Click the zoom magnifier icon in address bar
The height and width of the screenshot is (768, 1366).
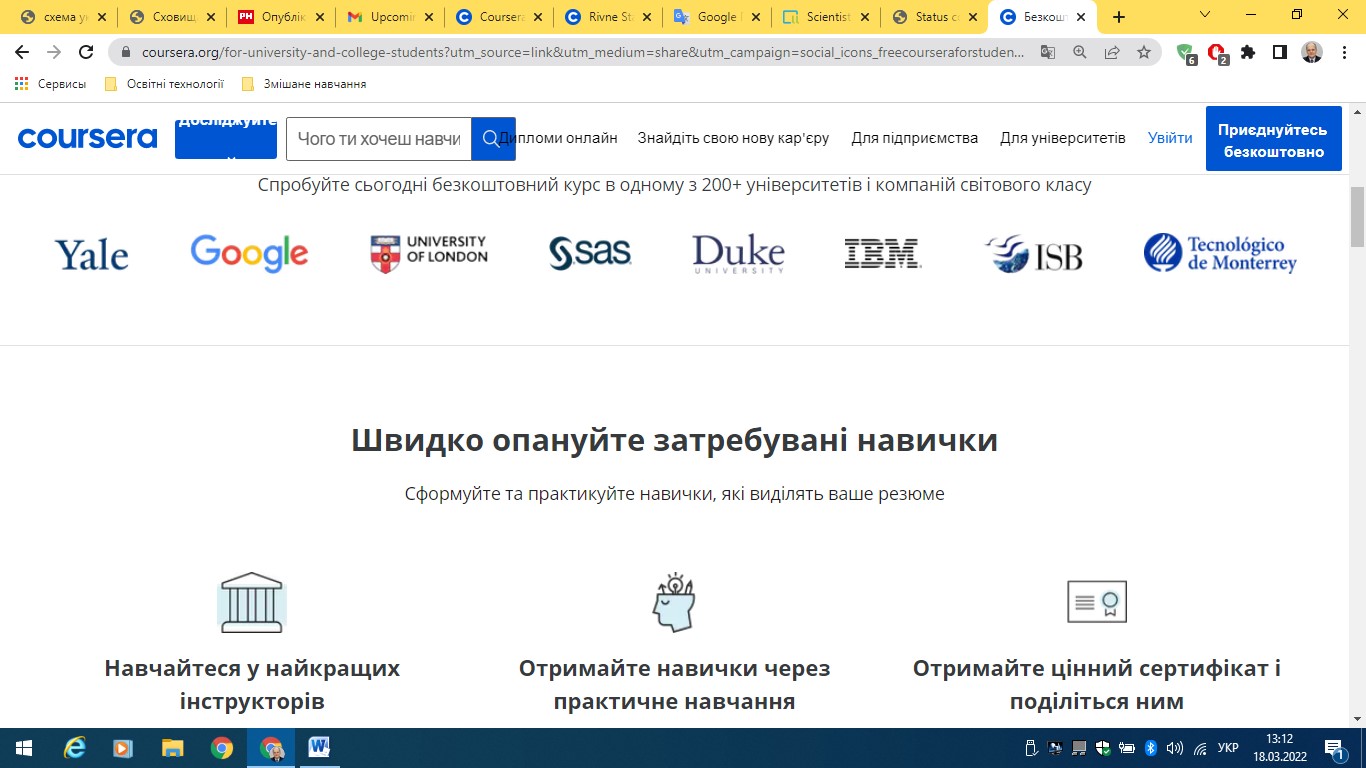coord(1080,52)
